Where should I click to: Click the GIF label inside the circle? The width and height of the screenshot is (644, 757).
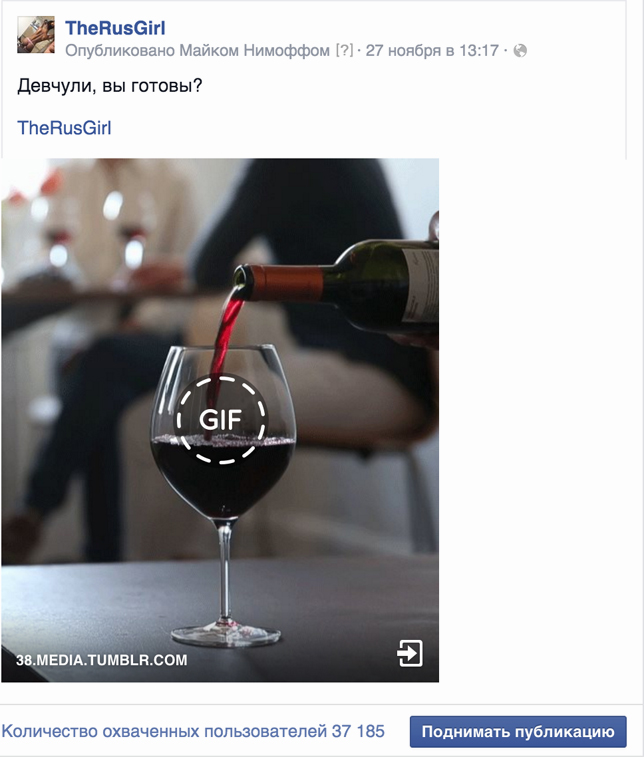[220, 420]
